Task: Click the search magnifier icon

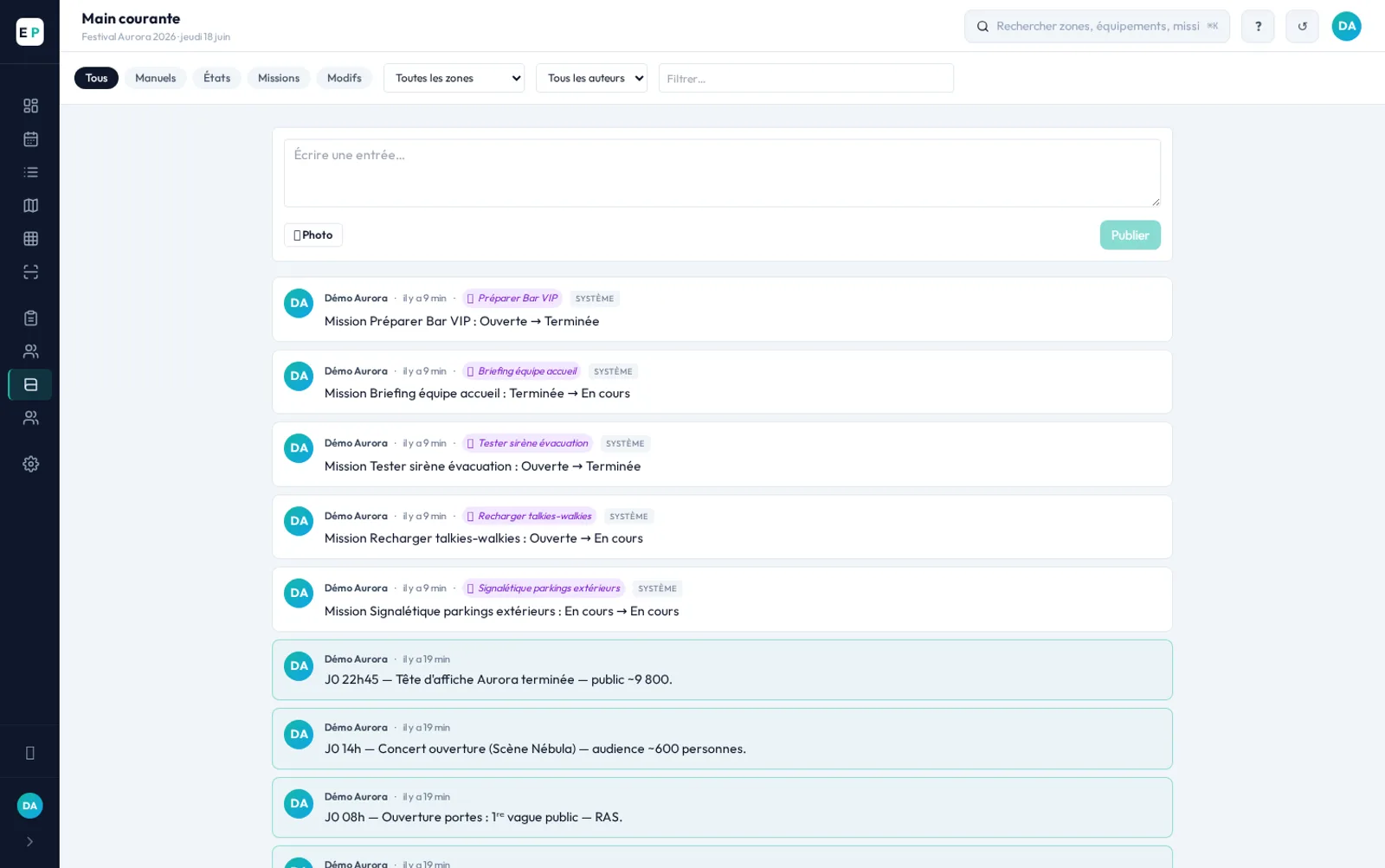Action: [x=982, y=27]
